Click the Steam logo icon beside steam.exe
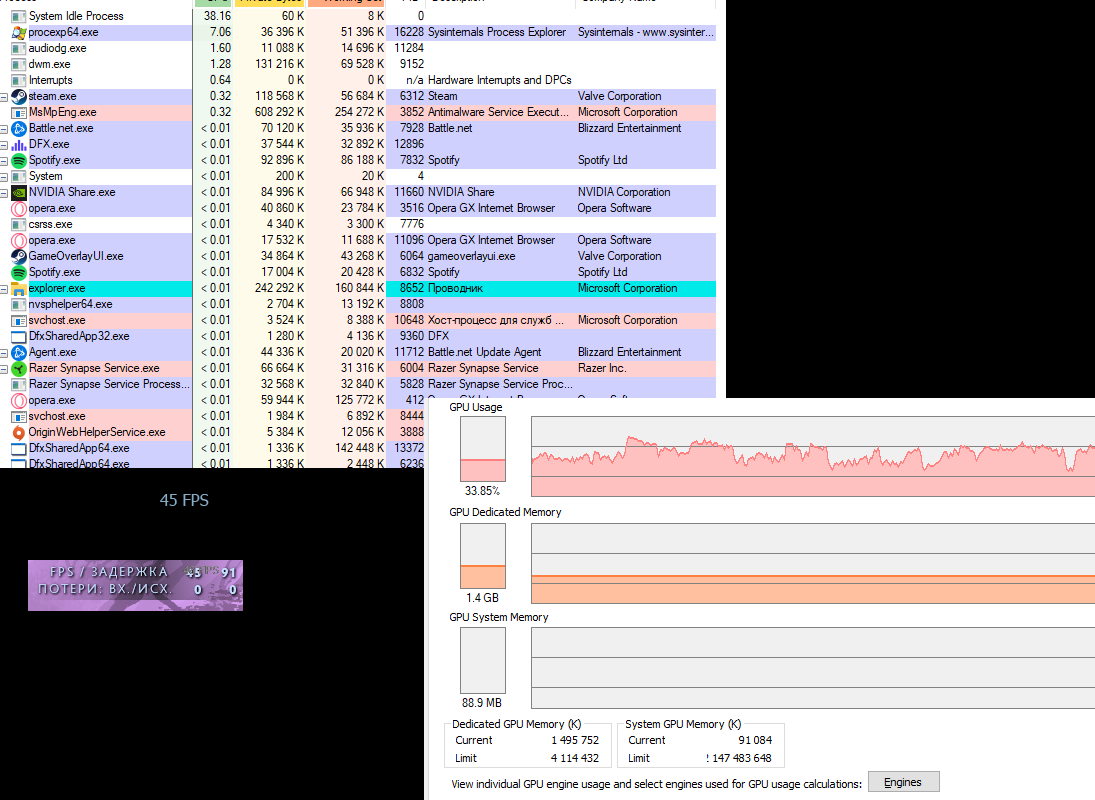 click(x=19, y=96)
